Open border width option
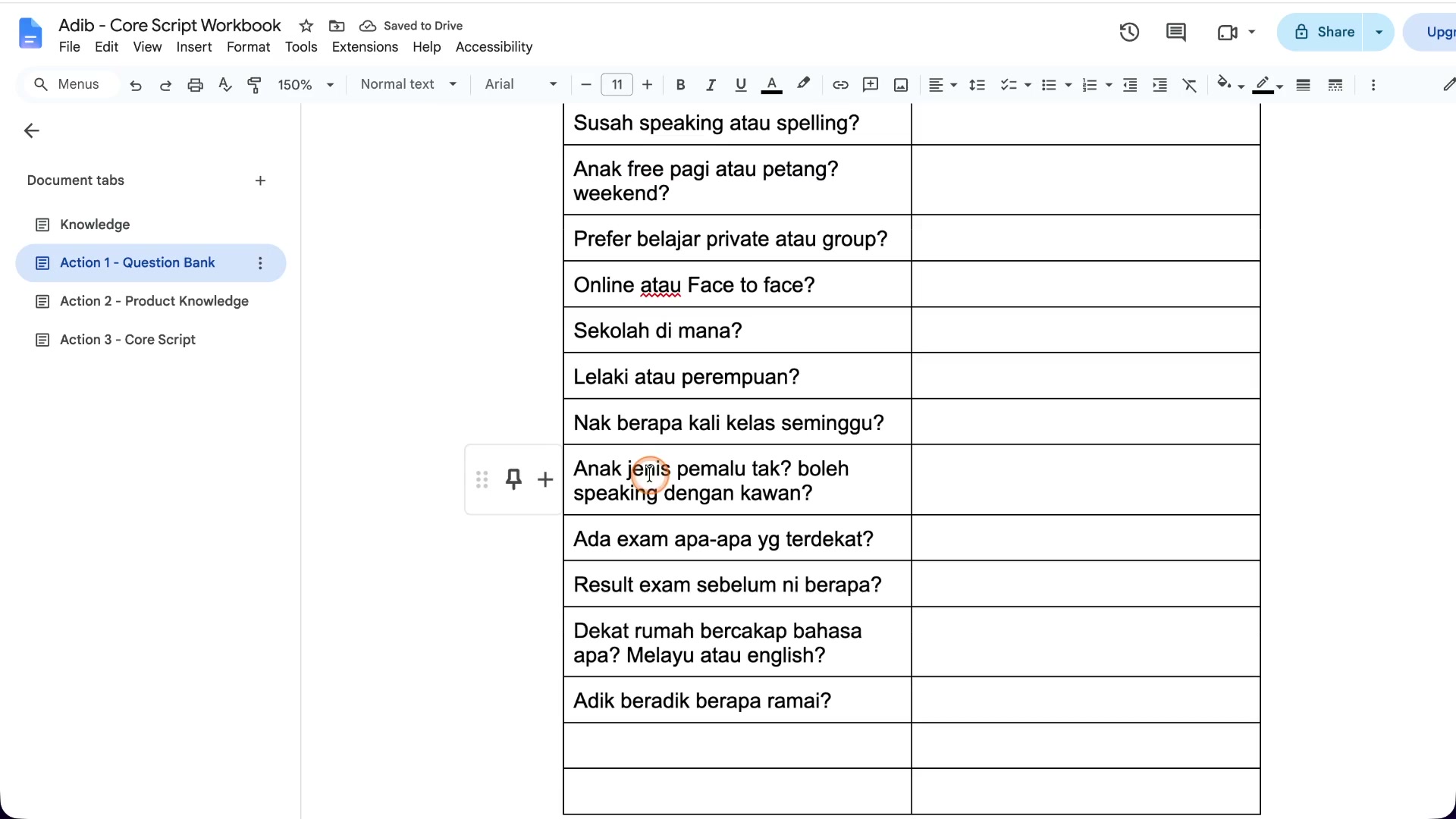 point(1303,85)
